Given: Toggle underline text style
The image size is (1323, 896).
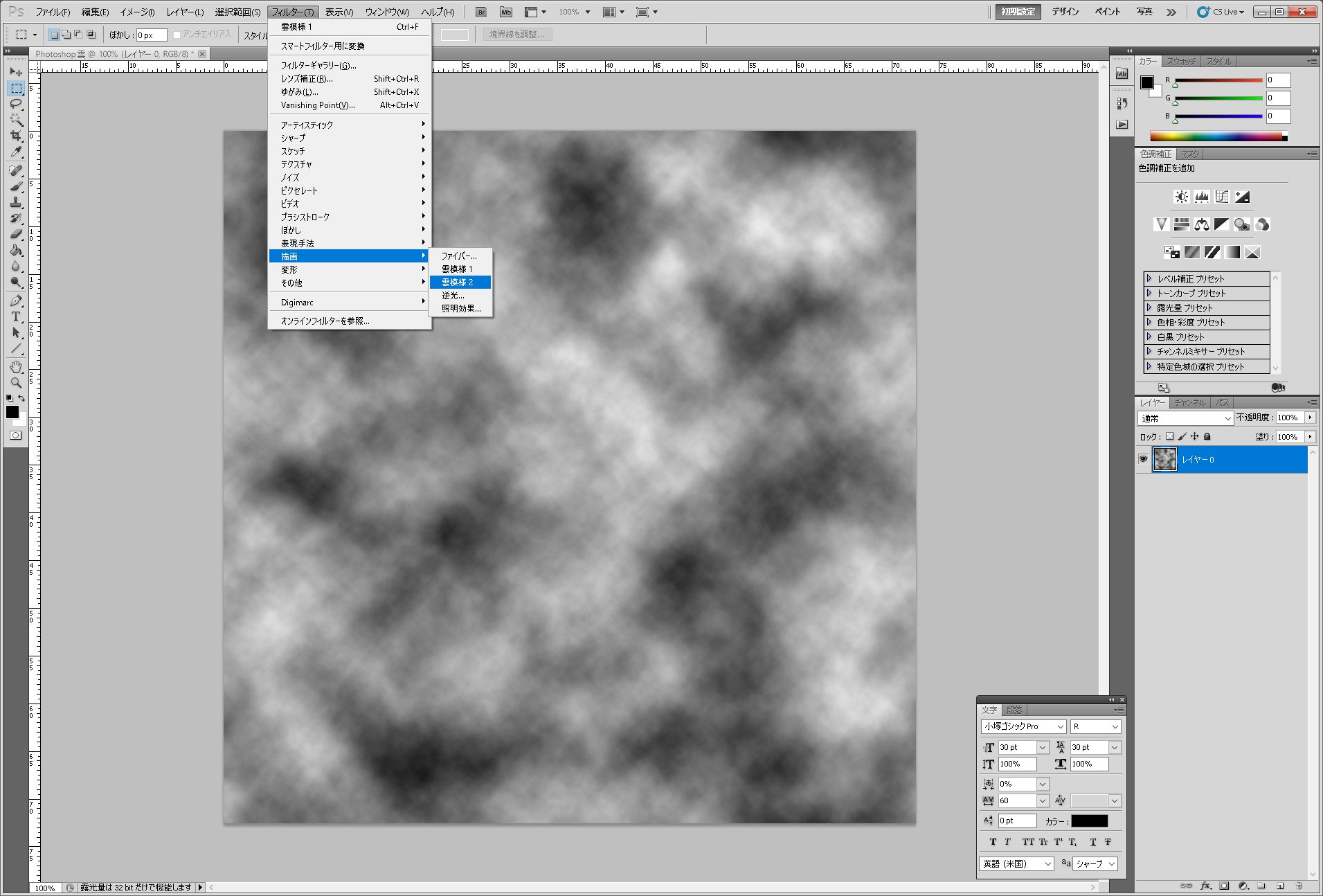Looking at the screenshot, I should [x=1092, y=842].
